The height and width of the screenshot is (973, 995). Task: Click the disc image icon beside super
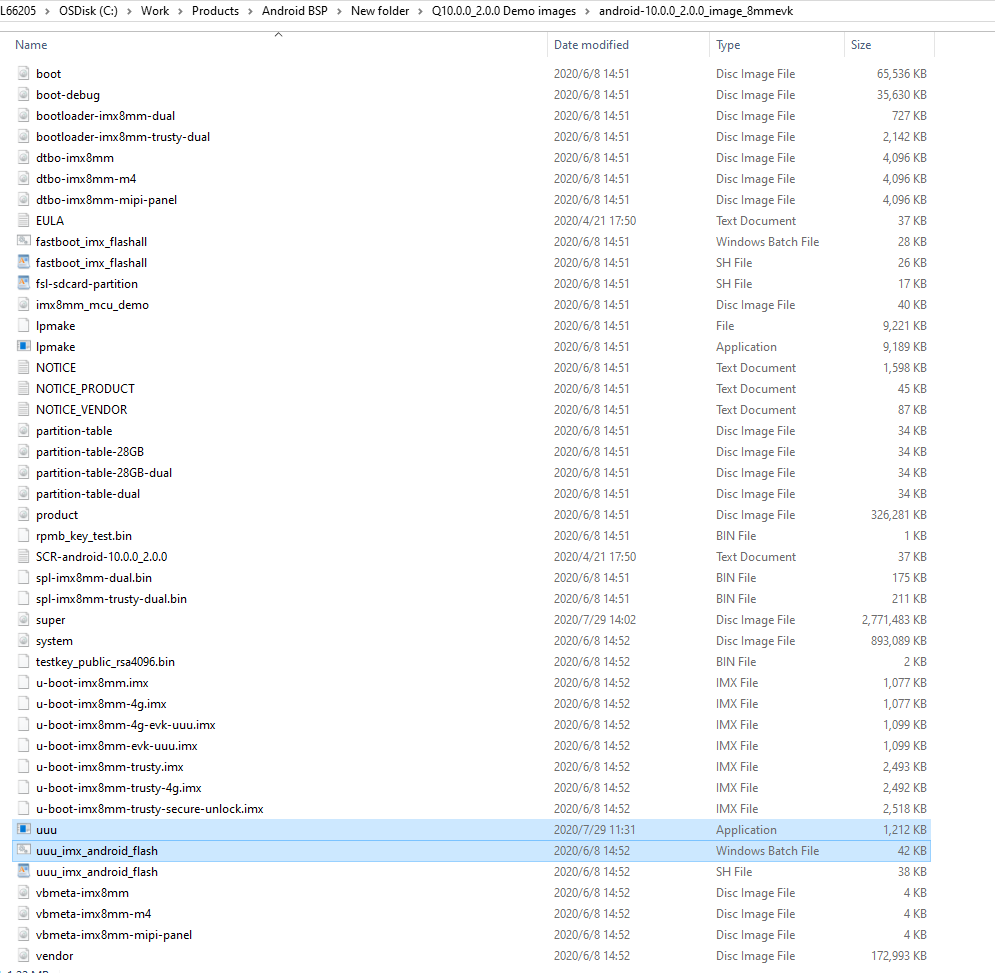coord(22,619)
